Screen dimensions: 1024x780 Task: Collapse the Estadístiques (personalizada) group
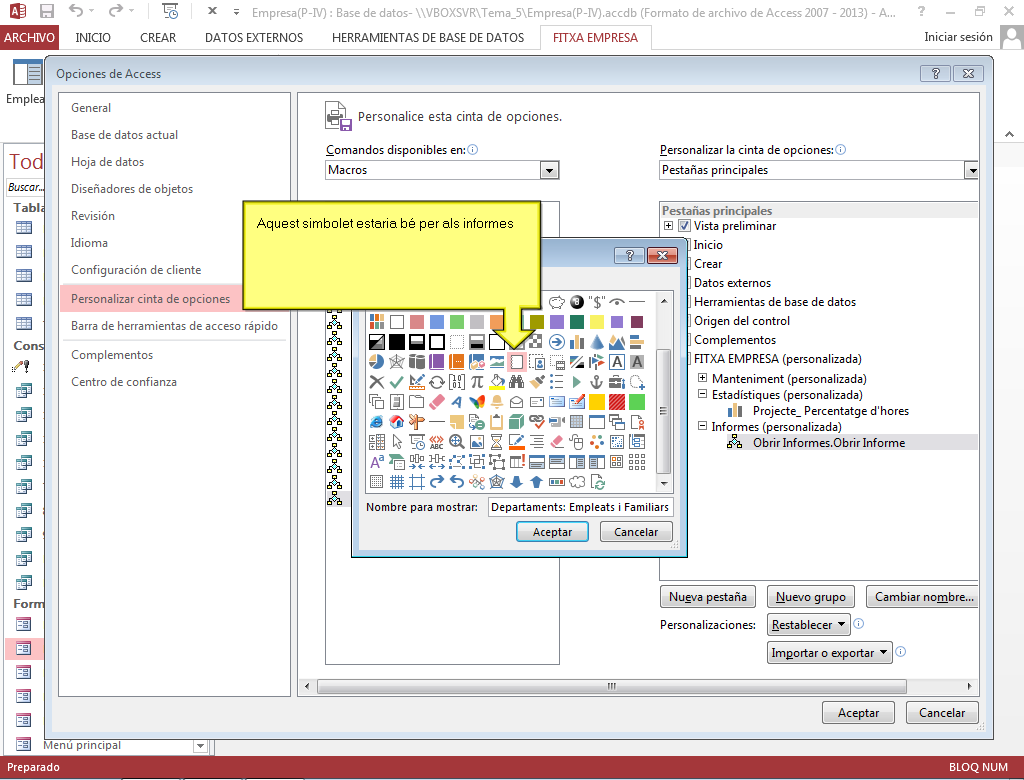coord(703,394)
